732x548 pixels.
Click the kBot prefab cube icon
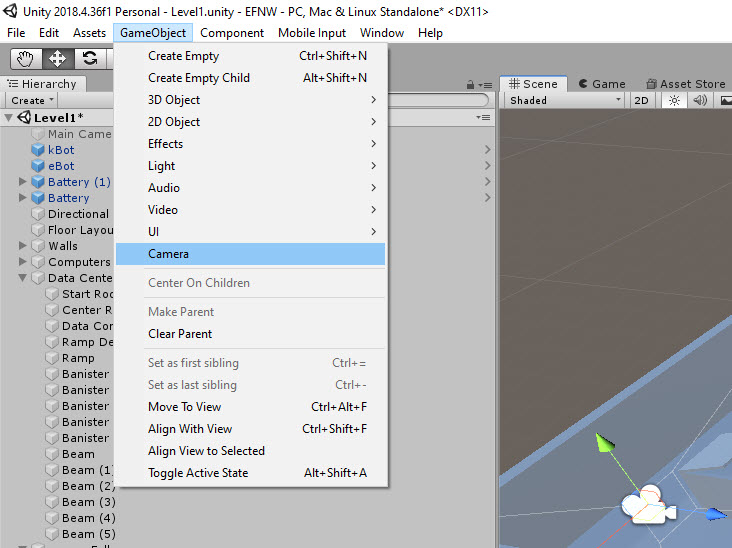point(38,150)
